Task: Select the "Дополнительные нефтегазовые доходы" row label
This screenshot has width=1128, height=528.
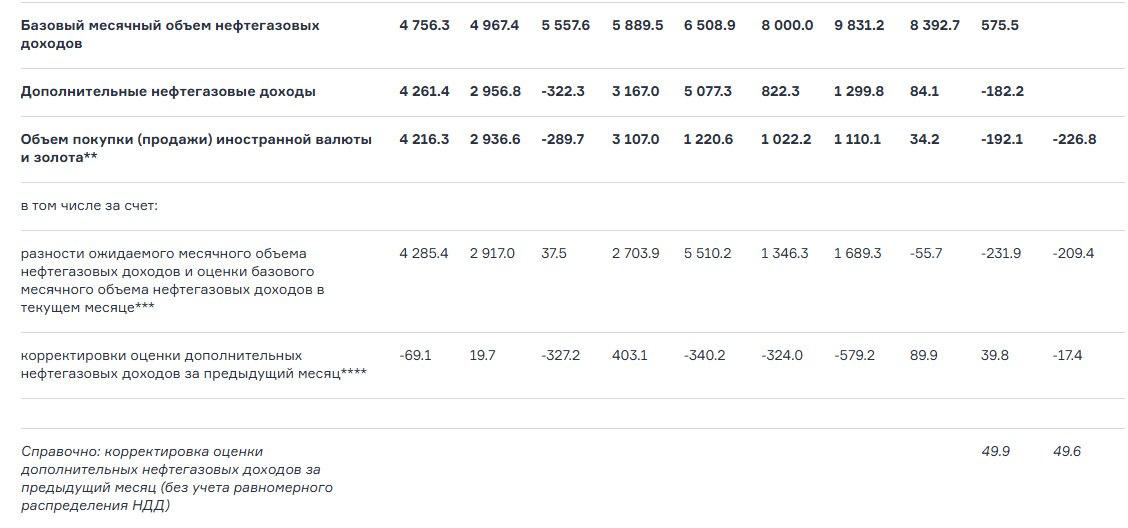Action: (168, 91)
